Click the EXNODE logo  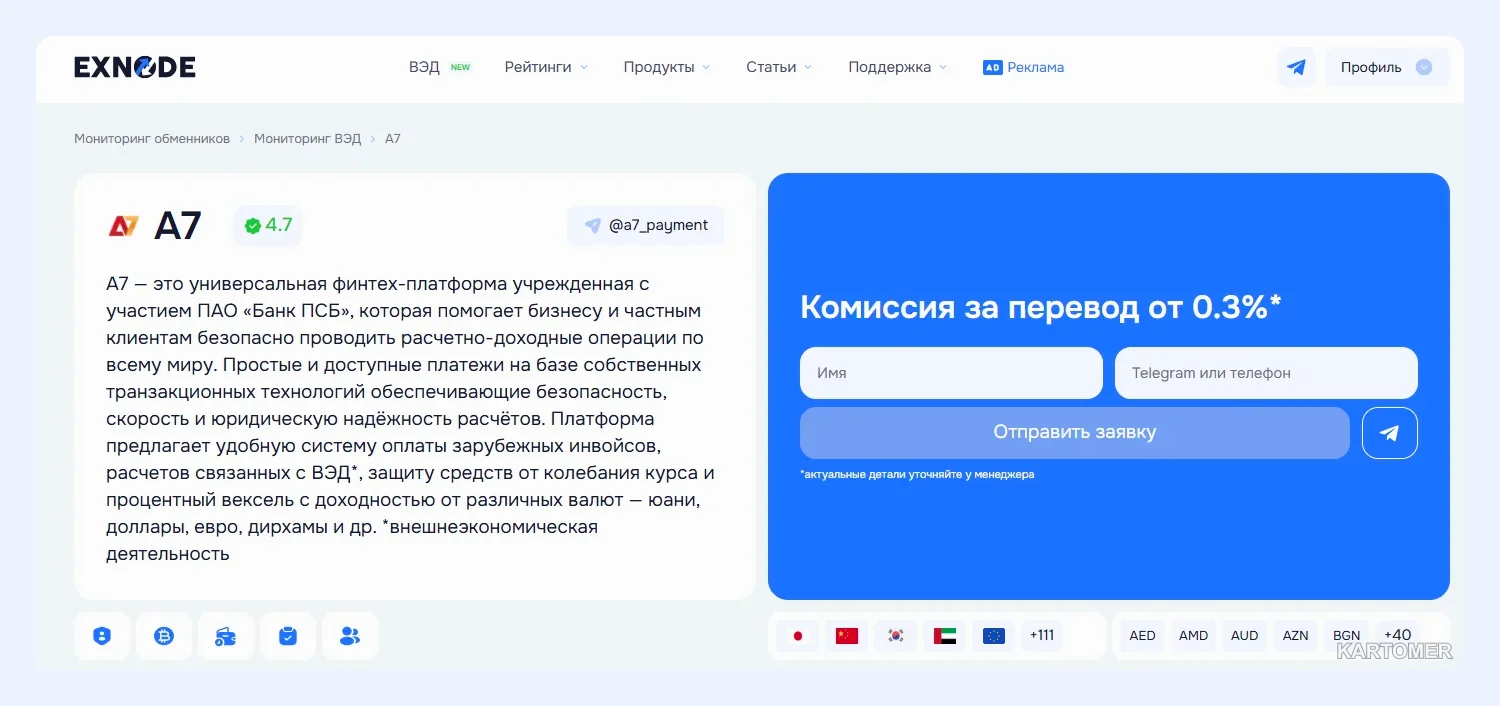click(135, 67)
